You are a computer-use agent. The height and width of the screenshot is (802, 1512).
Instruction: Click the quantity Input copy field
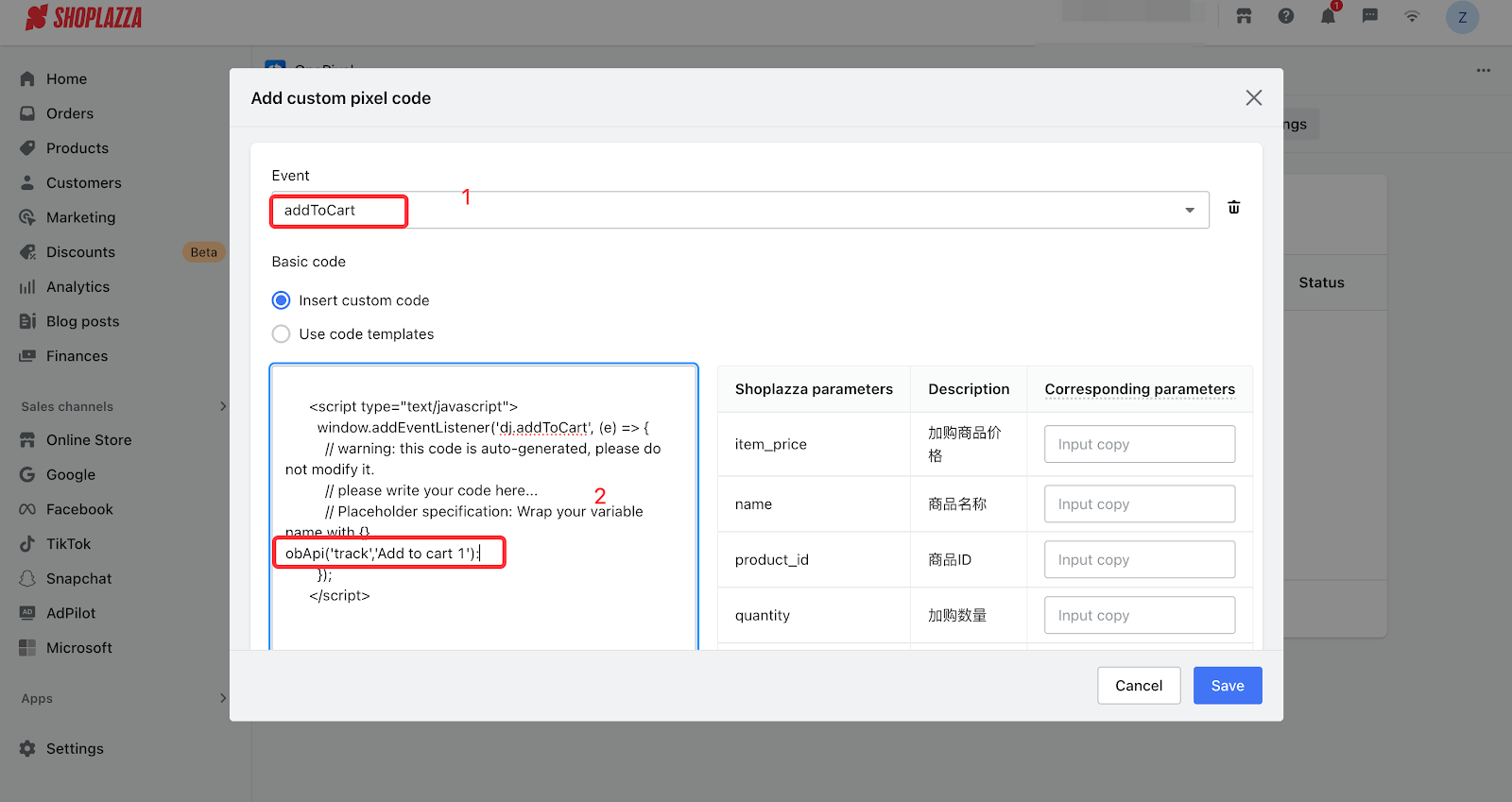[x=1139, y=615]
